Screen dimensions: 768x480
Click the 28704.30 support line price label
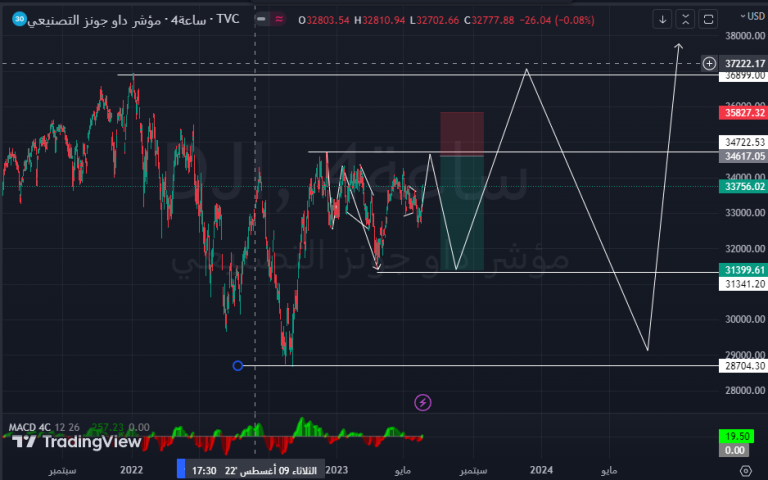[x=744, y=366]
